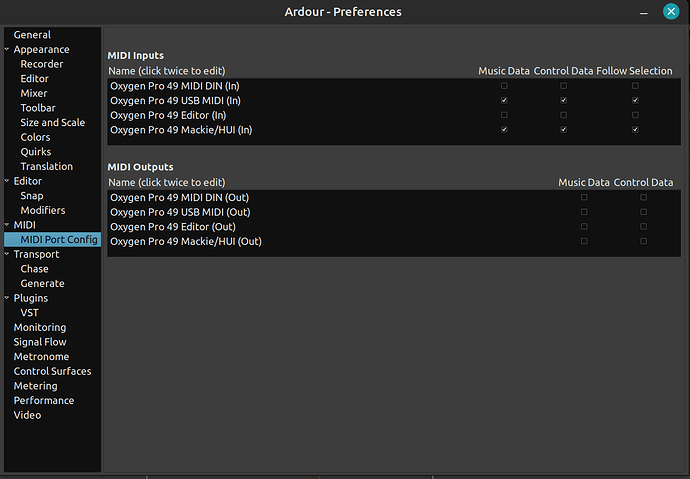Open the Metronome settings page
Image resolution: width=690 pixels, height=479 pixels.
[41, 357]
